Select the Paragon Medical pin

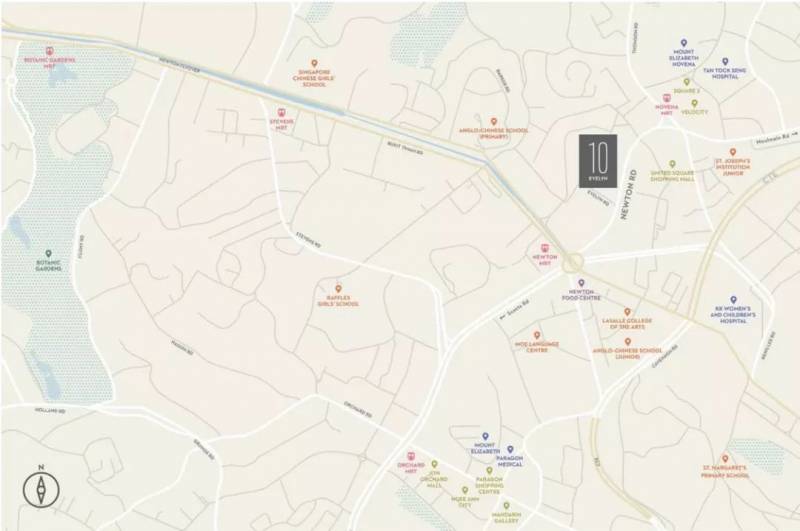click(x=510, y=450)
